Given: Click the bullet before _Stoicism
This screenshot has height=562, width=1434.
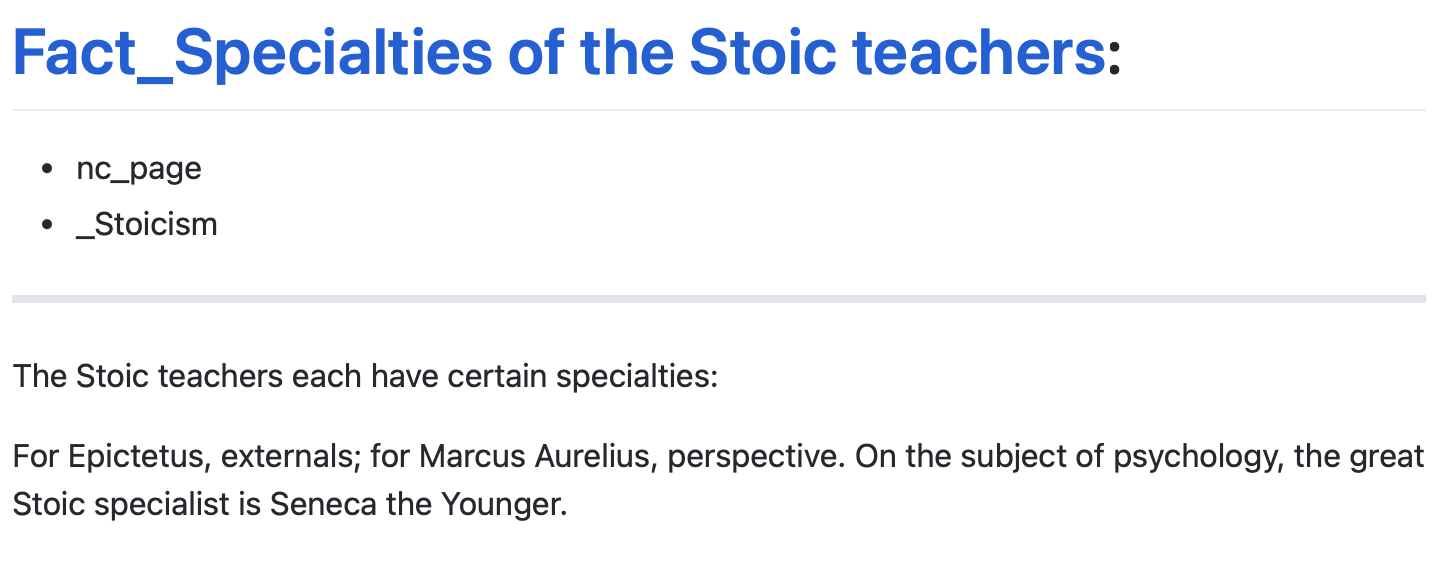Looking at the screenshot, I should pos(47,225).
